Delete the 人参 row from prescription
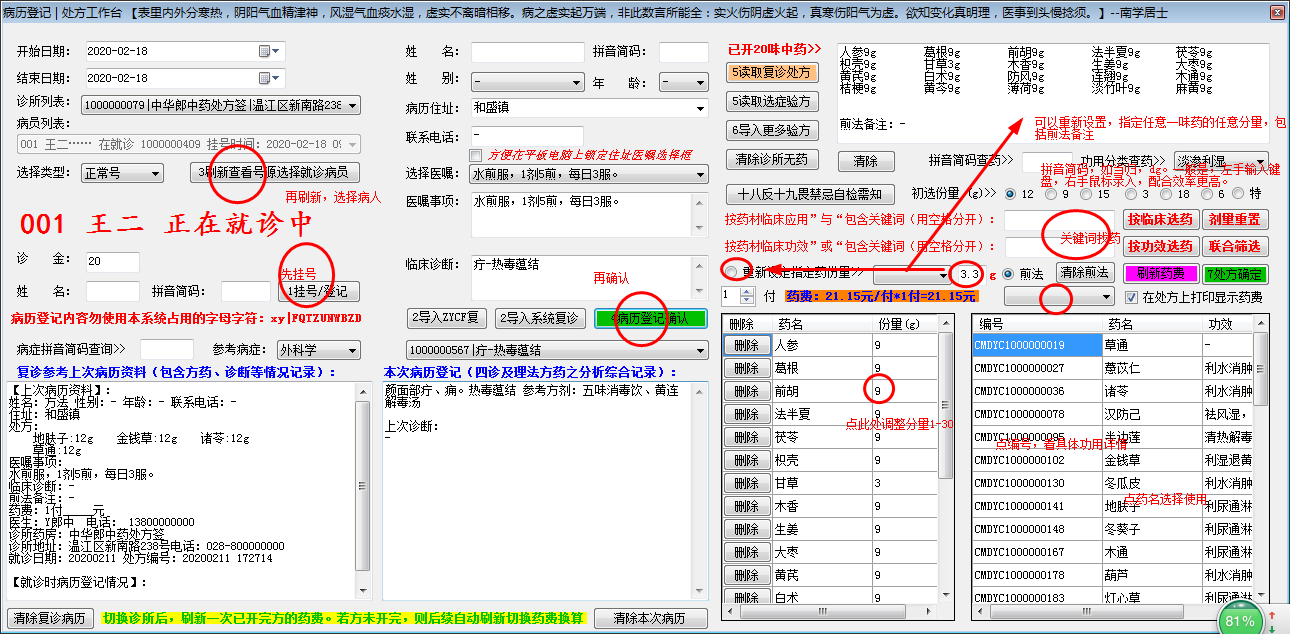This screenshot has height=634, width=1290. click(x=745, y=346)
